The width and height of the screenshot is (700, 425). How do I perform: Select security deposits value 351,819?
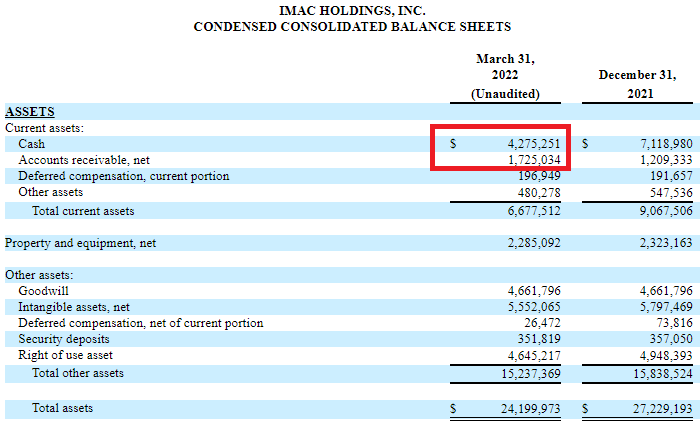[539, 339]
